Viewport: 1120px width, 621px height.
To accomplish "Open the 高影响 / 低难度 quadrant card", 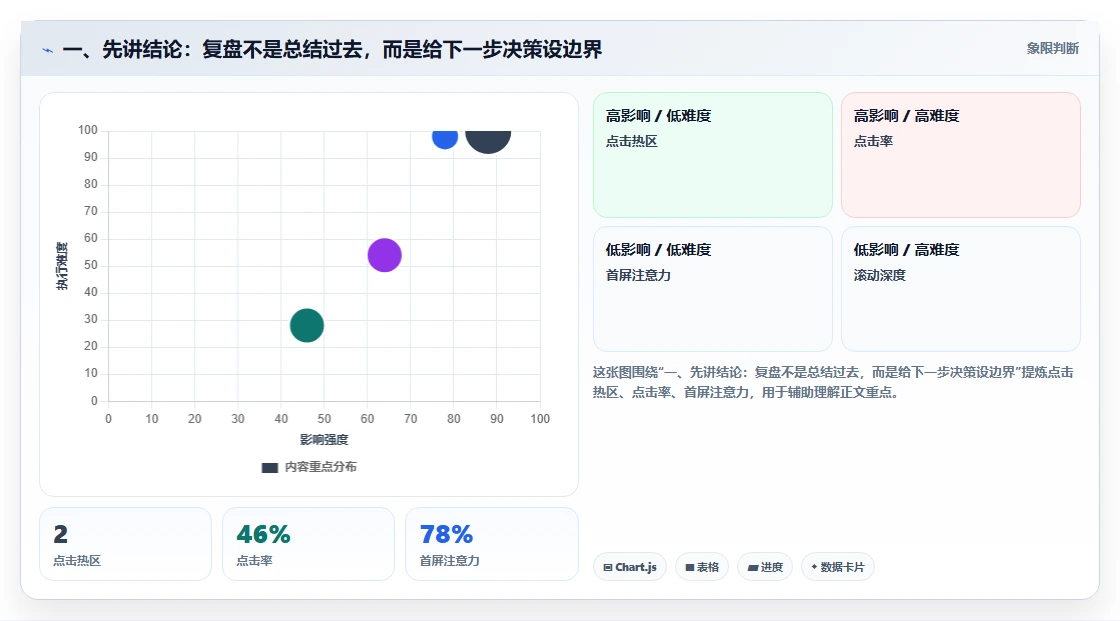I will pos(713,155).
